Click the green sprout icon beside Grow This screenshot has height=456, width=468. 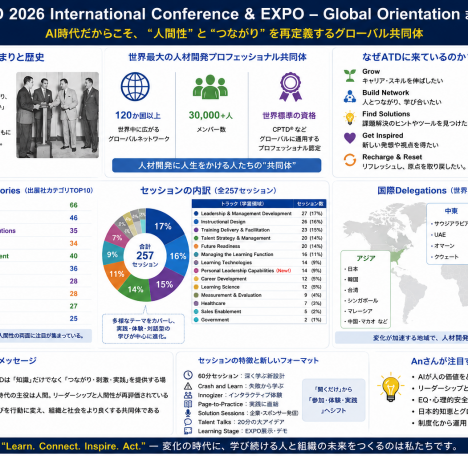pos(350,76)
